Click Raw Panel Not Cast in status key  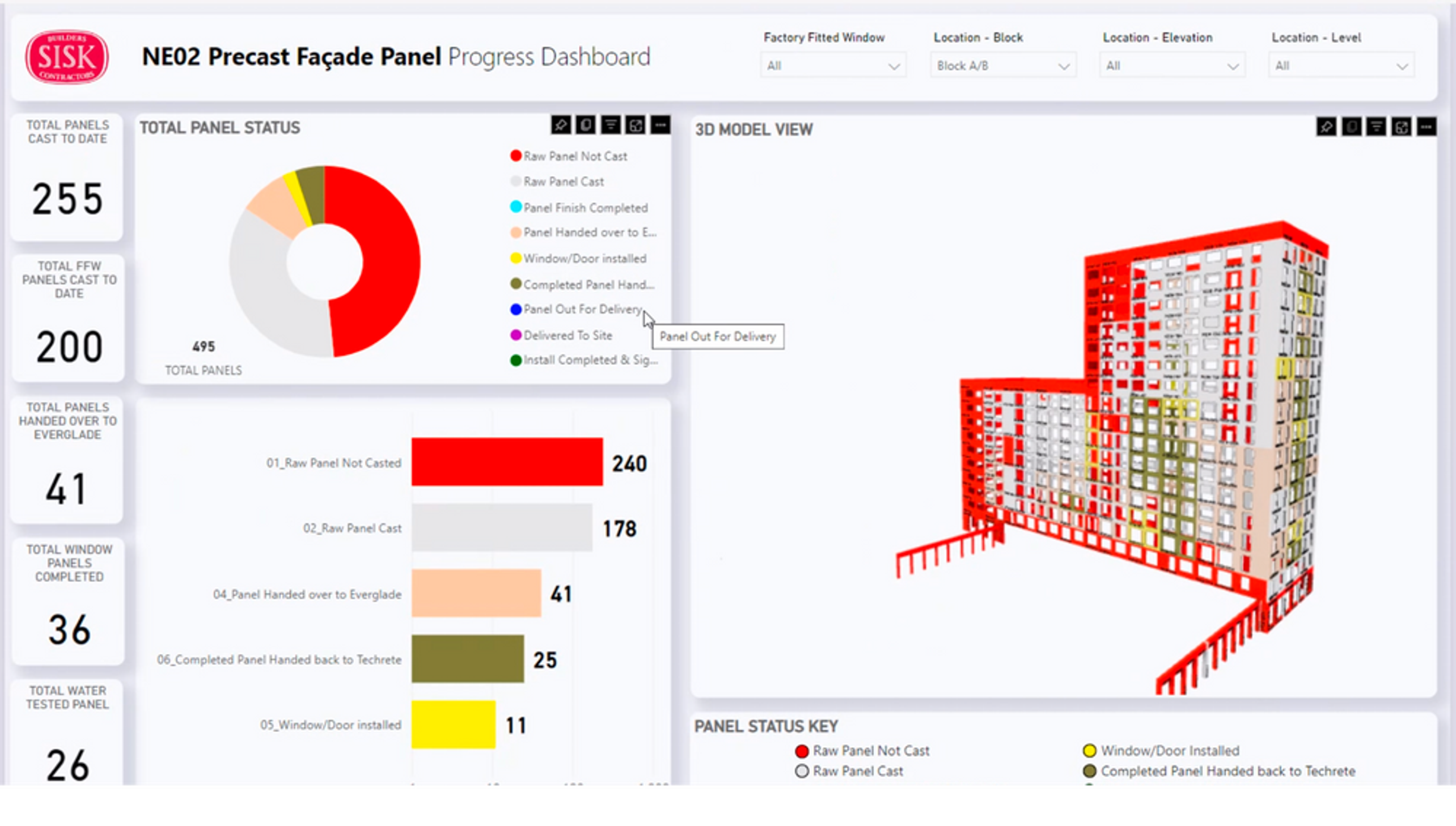coord(862,751)
